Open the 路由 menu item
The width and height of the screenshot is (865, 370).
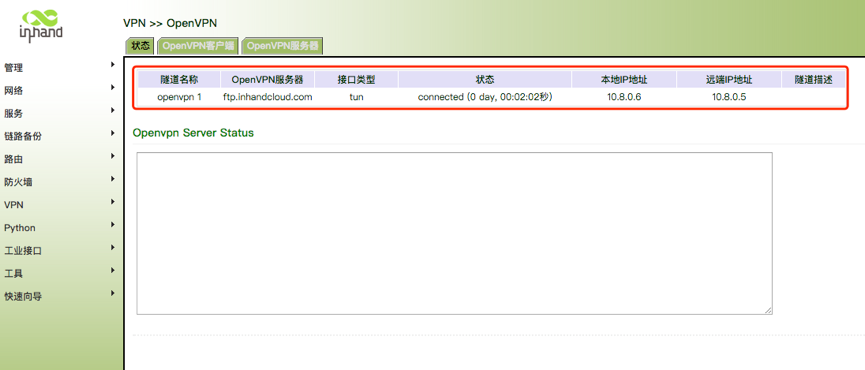coord(13,159)
